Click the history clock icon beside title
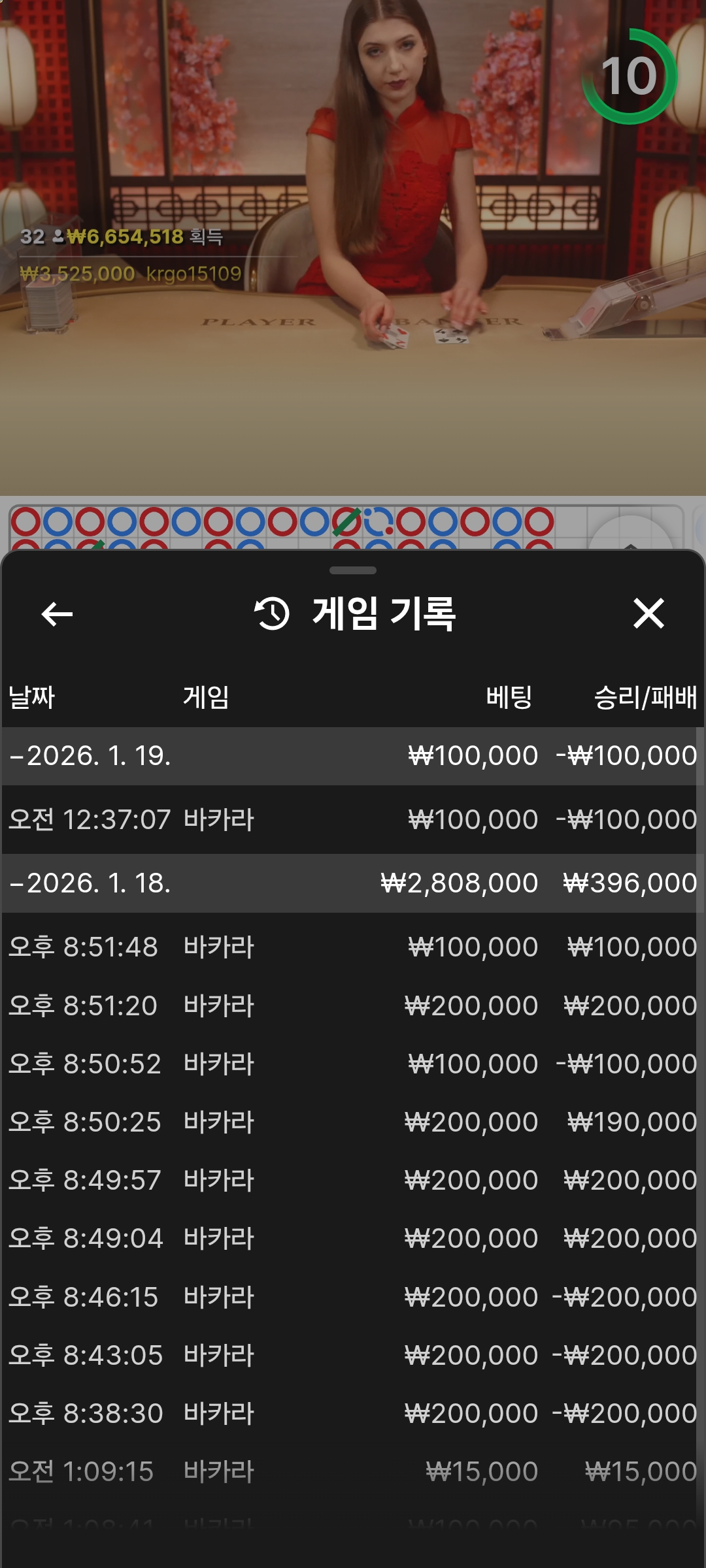Screen dimensions: 706x1568 click(272, 614)
